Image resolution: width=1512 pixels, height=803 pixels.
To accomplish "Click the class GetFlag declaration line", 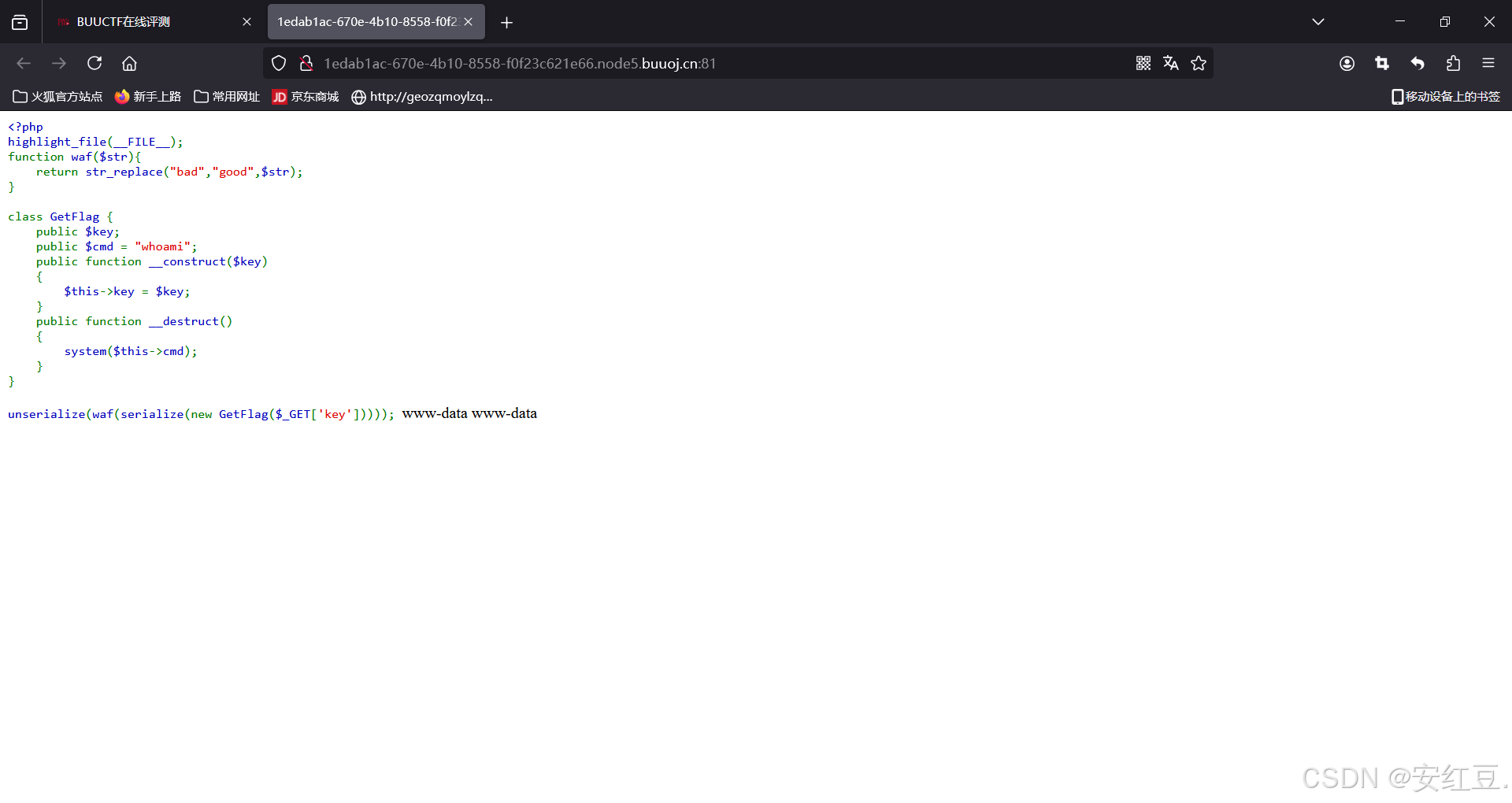I will [61, 216].
